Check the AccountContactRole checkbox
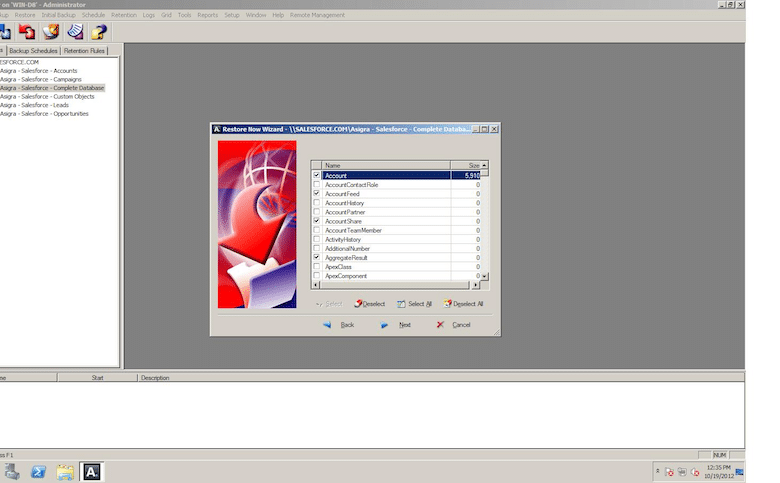The image size is (780, 483). click(316, 185)
